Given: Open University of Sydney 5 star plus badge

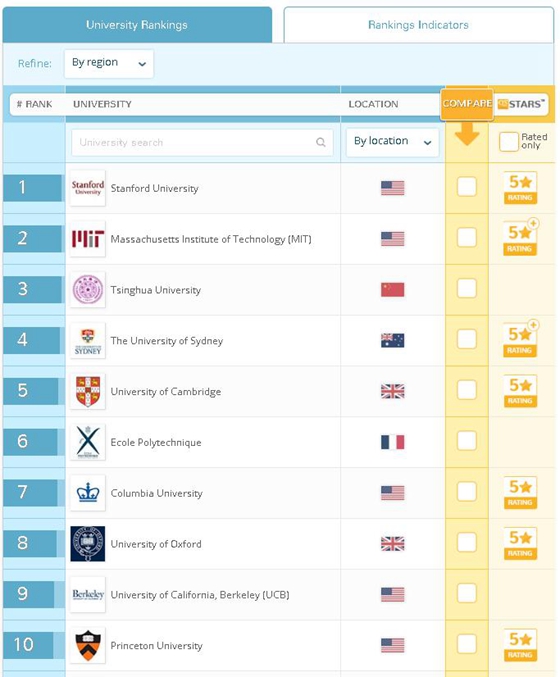Looking at the screenshot, I should point(521,339).
